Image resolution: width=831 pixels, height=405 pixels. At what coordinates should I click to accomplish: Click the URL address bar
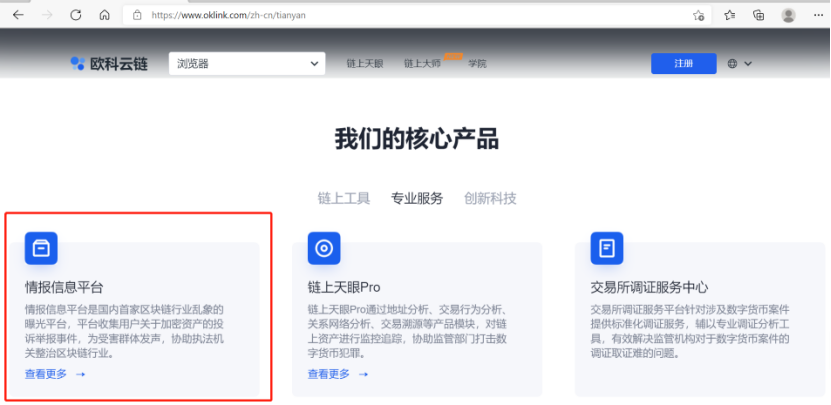point(400,15)
